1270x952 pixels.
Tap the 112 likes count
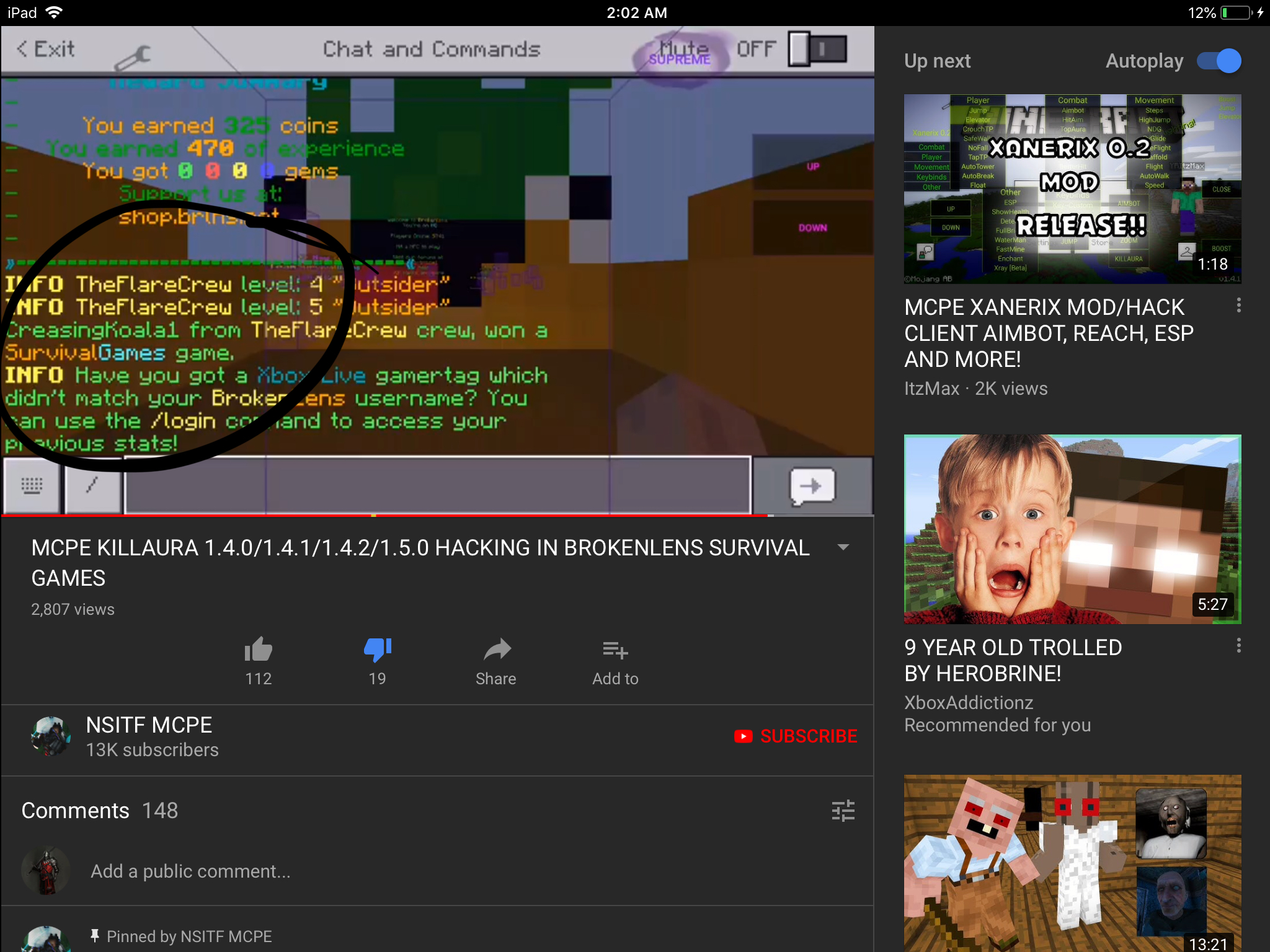pos(259,679)
